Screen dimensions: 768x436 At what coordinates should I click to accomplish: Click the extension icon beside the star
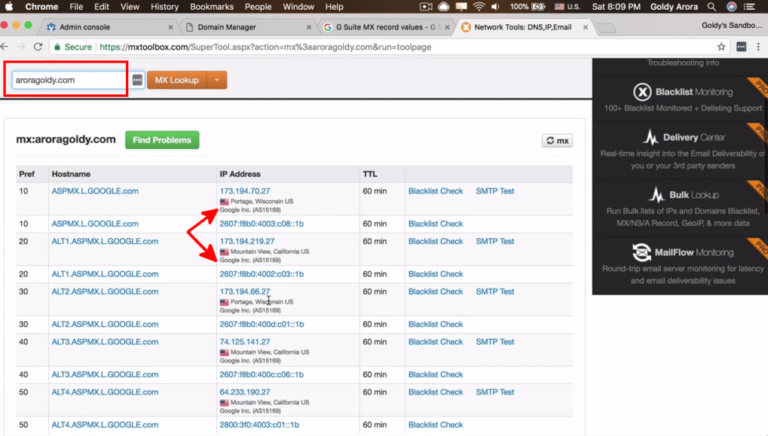click(x=741, y=47)
